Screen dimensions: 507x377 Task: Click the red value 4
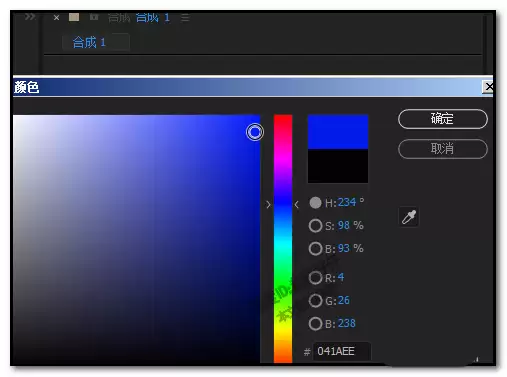point(341,277)
